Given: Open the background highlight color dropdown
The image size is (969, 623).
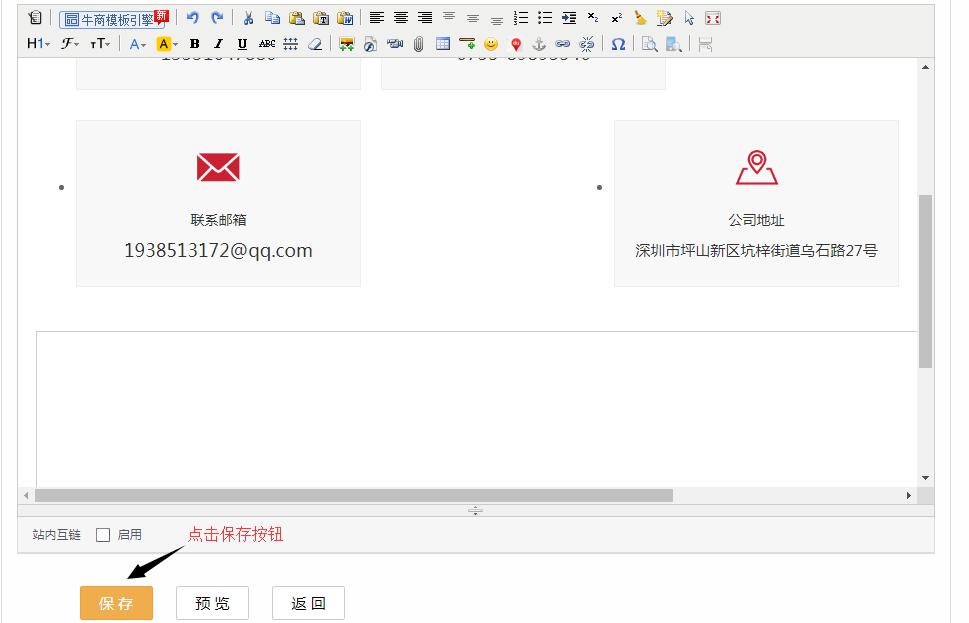Looking at the screenshot, I should pos(167,43).
